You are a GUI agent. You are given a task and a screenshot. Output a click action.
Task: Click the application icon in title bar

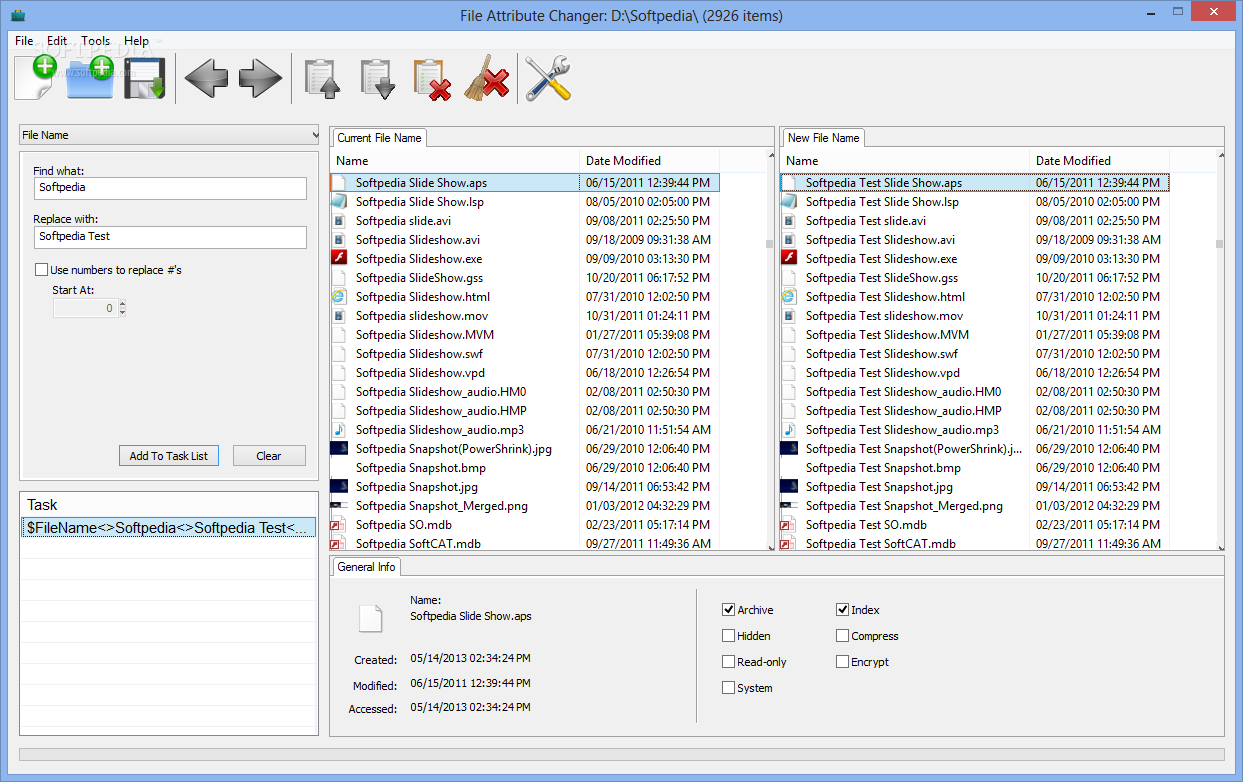(x=18, y=15)
